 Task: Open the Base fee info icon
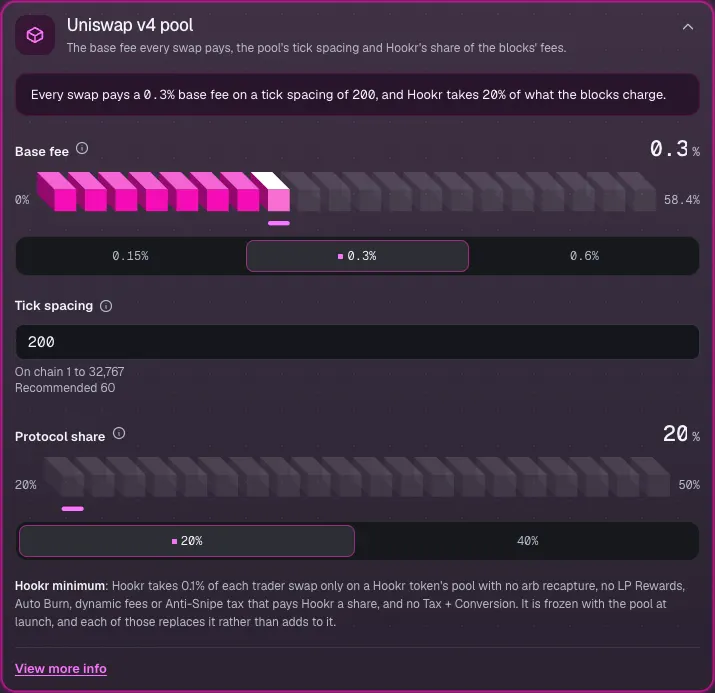click(82, 149)
